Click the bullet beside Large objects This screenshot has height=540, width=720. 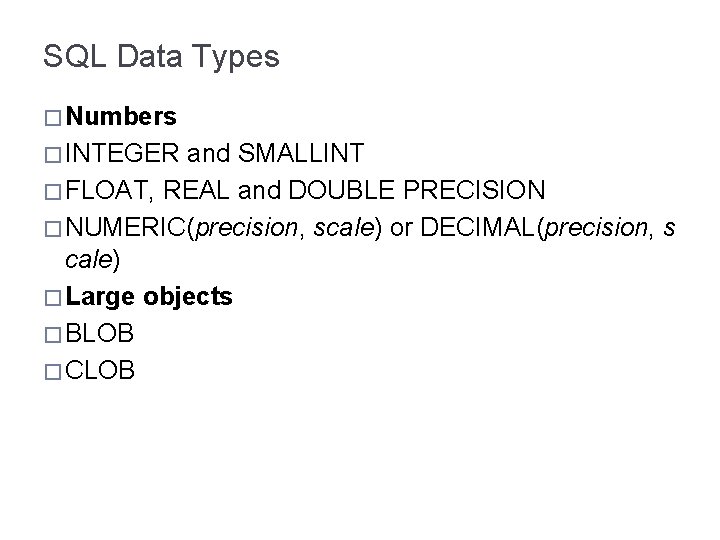tap(52, 298)
